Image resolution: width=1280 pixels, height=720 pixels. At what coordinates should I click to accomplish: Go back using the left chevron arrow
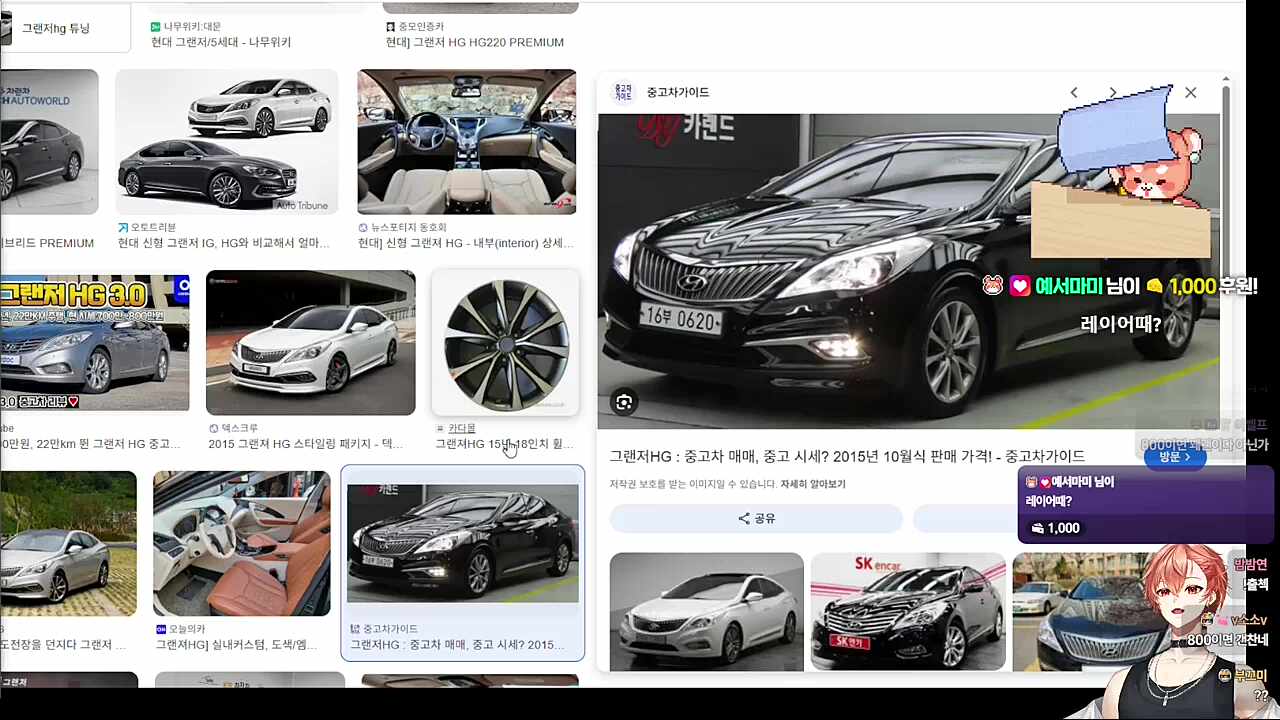1073,92
